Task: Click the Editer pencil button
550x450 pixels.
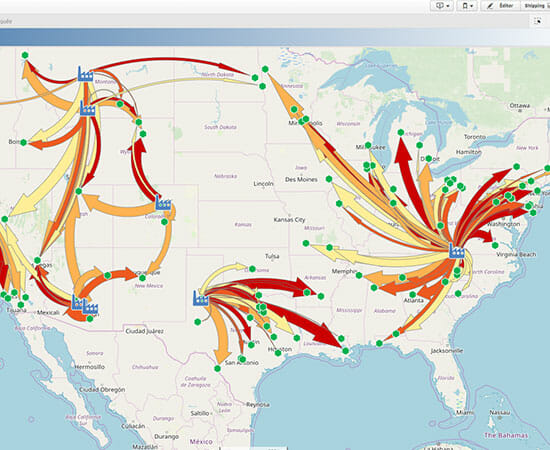Action: click(501, 6)
